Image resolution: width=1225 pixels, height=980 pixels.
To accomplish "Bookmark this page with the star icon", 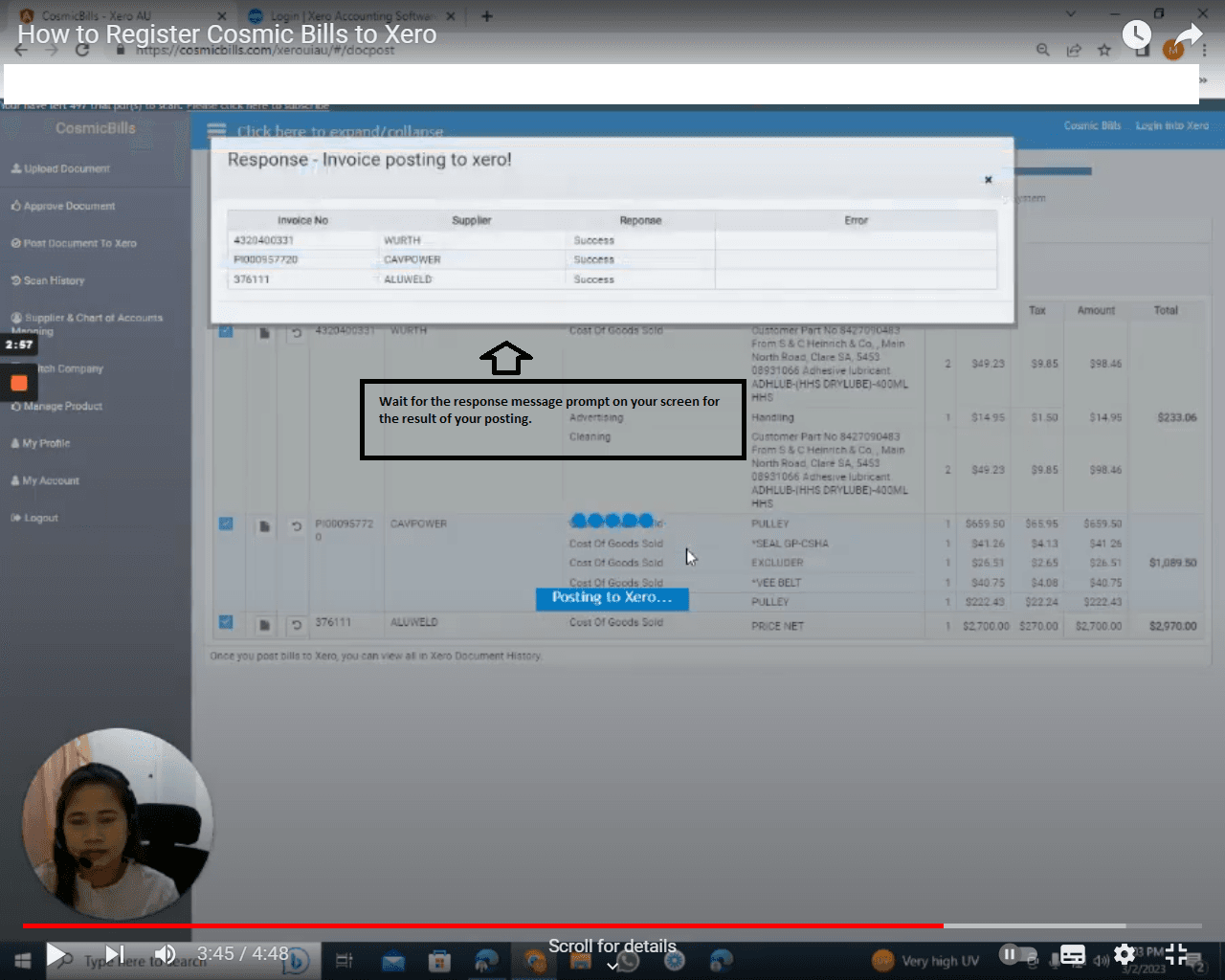I will [x=1104, y=50].
